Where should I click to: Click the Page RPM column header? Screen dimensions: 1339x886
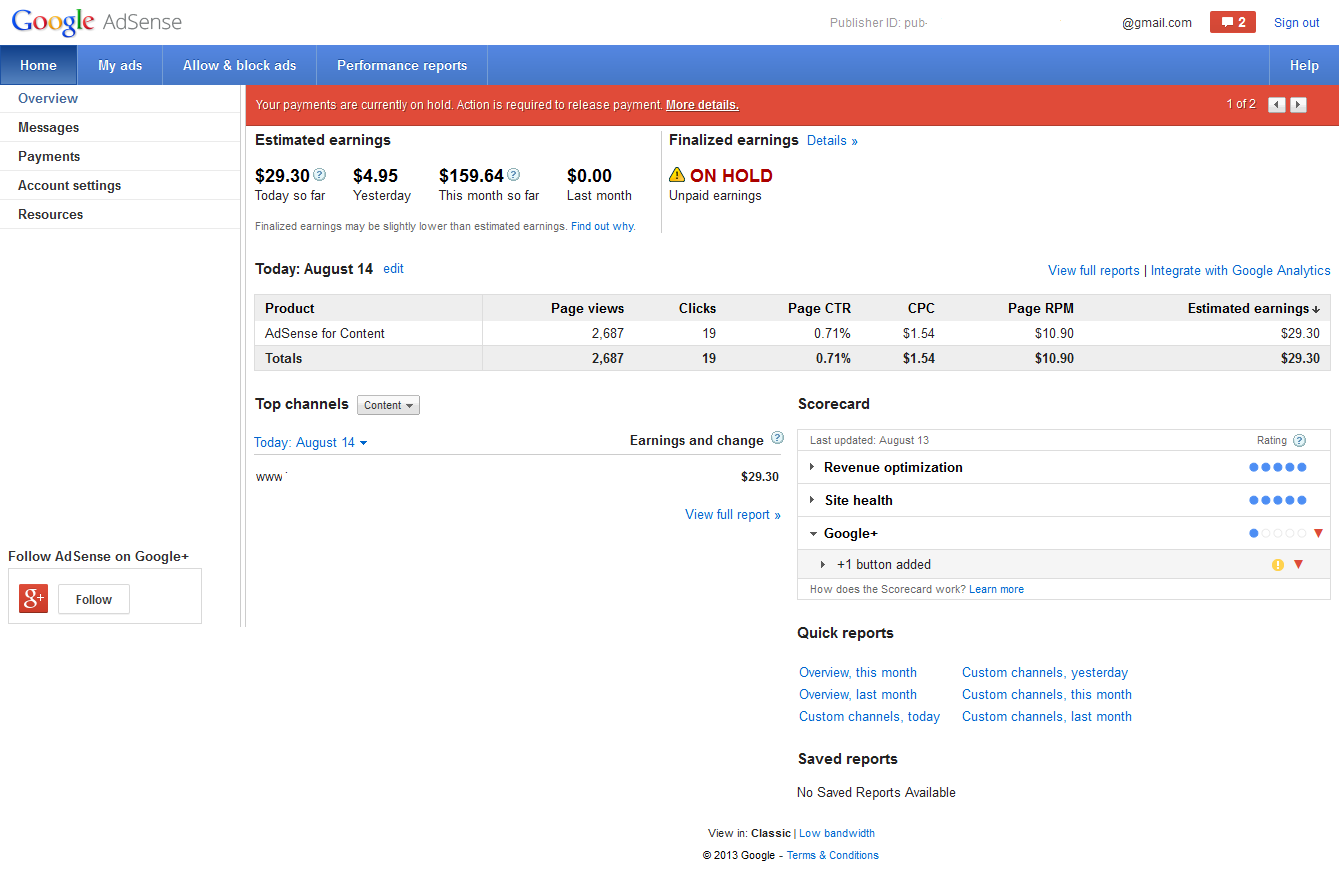click(1041, 308)
